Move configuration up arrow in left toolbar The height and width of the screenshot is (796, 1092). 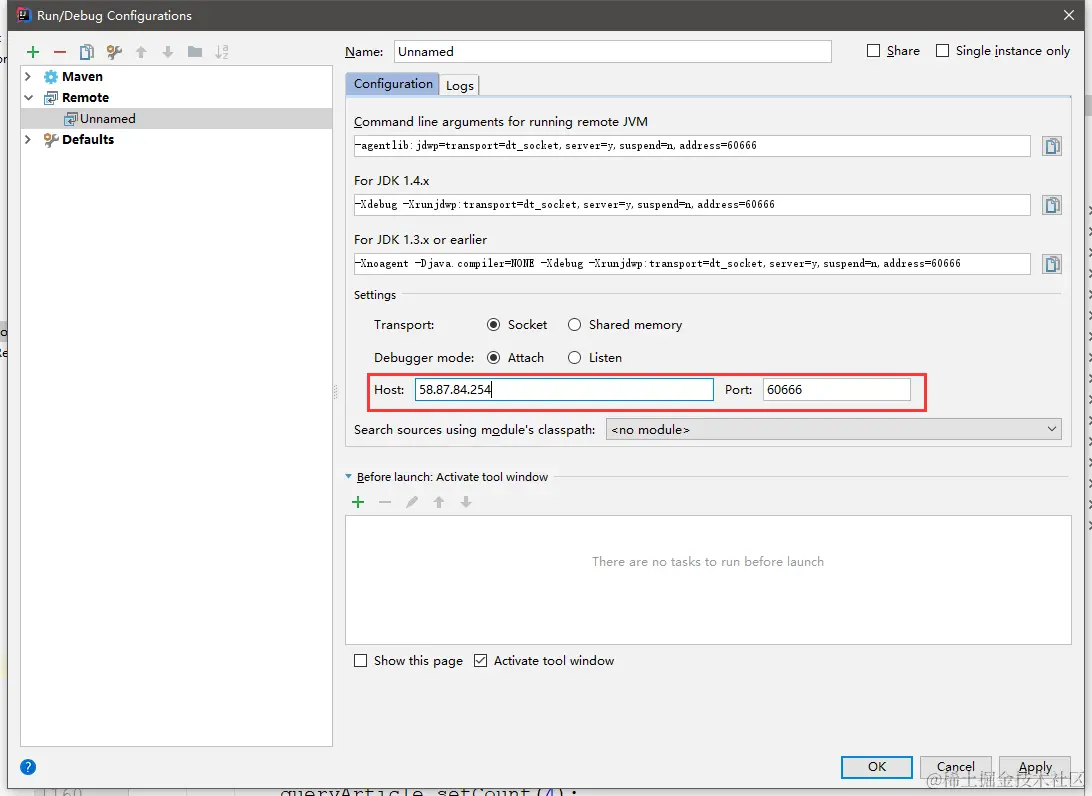pos(141,52)
